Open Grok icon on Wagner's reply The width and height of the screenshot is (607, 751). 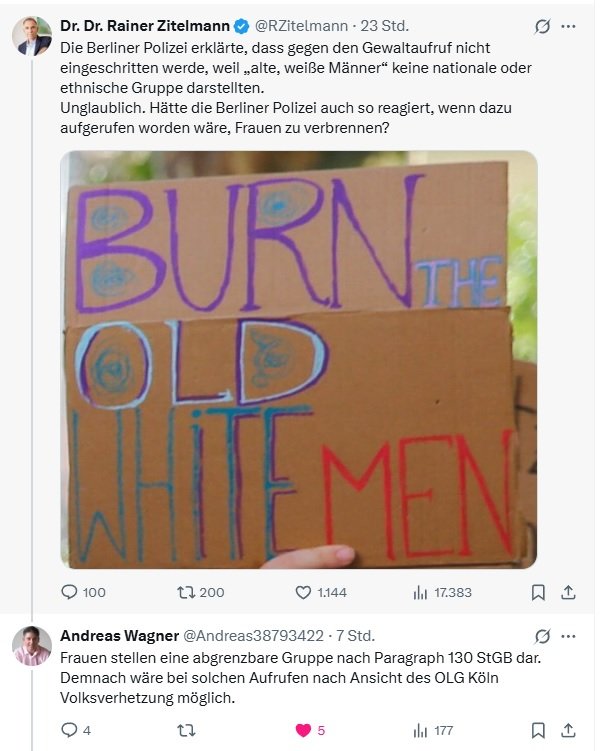point(542,636)
